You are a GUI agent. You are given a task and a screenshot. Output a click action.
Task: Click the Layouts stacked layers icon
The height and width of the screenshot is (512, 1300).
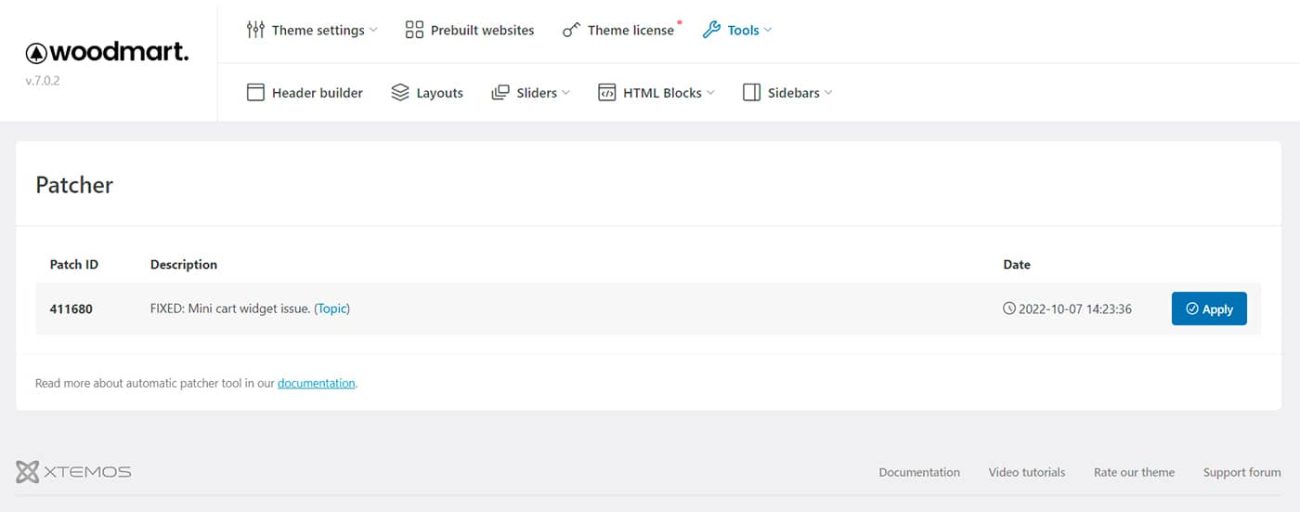click(400, 93)
